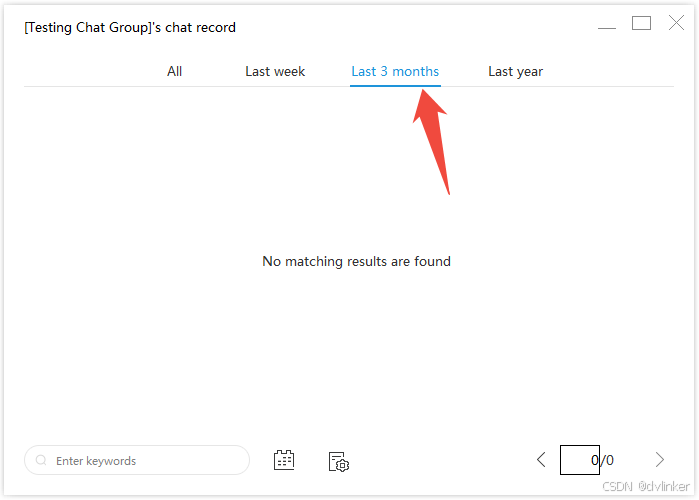
Task: Minimize the chat record window
Action: click(607, 28)
